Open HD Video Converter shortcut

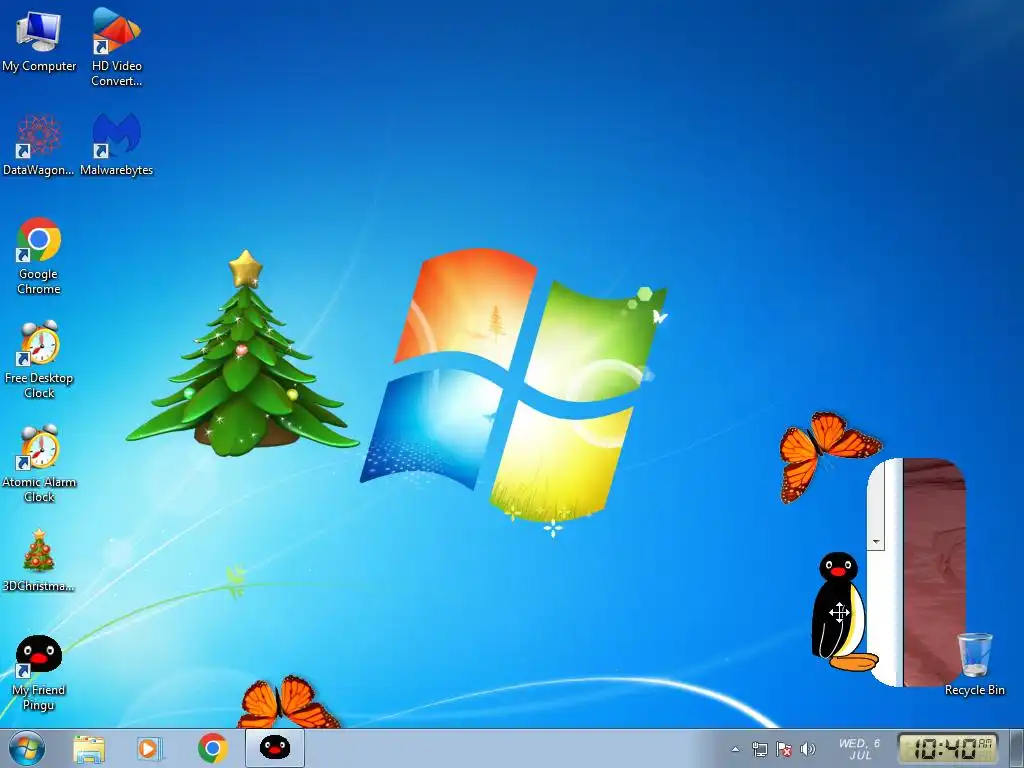point(116,48)
